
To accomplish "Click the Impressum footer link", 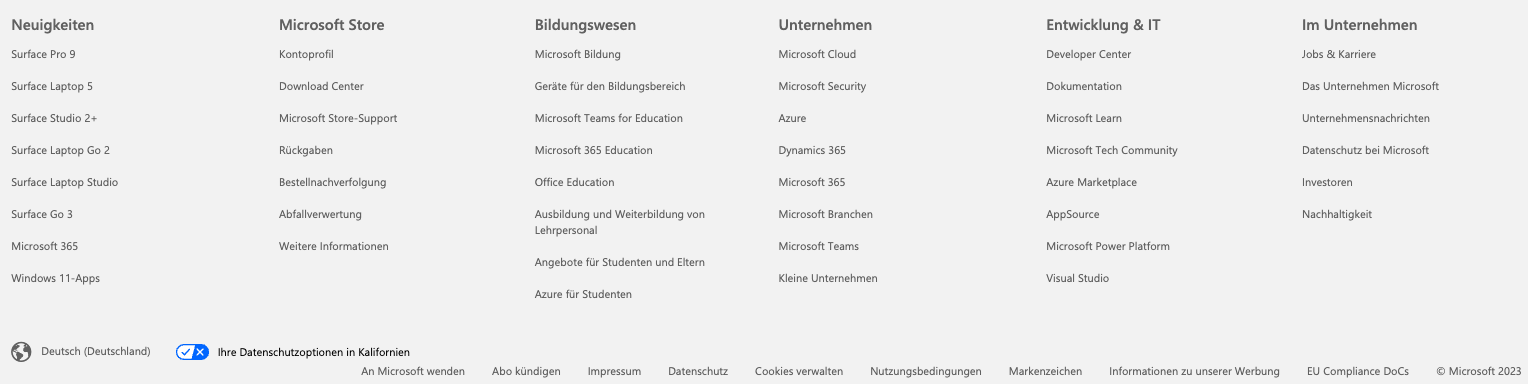I will (x=614, y=371).
